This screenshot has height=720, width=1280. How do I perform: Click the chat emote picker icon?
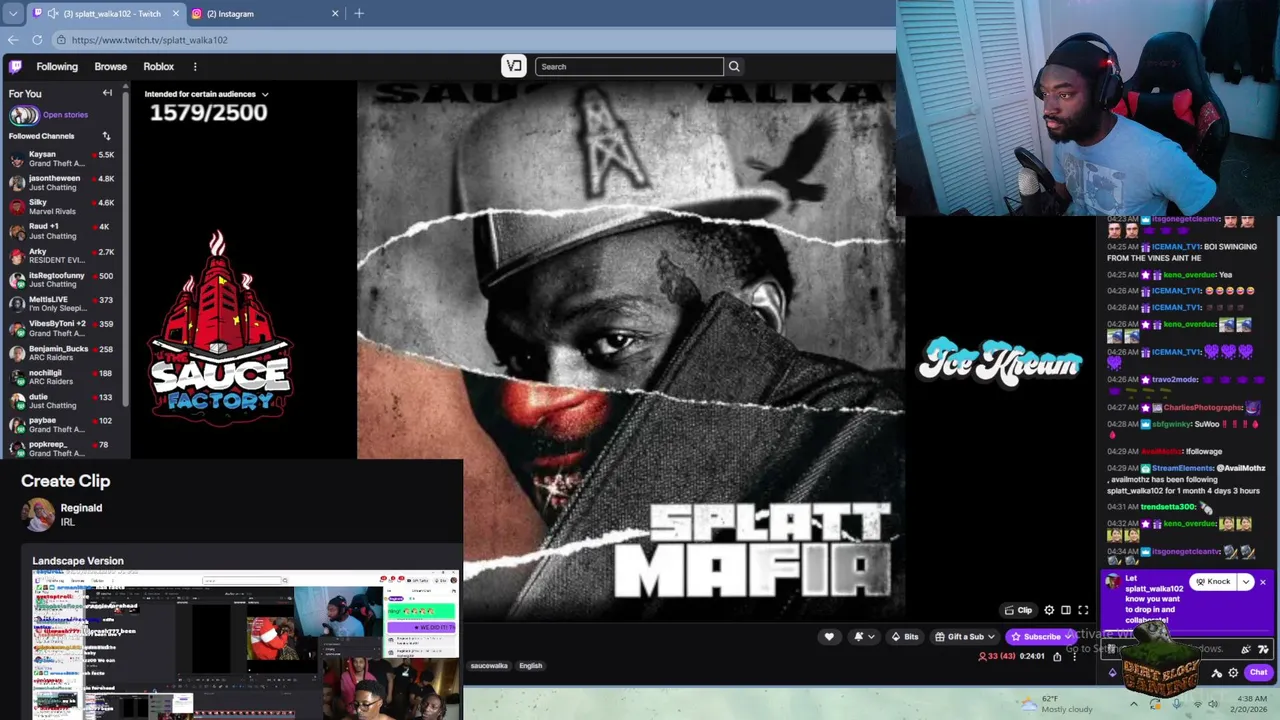coord(1263,649)
